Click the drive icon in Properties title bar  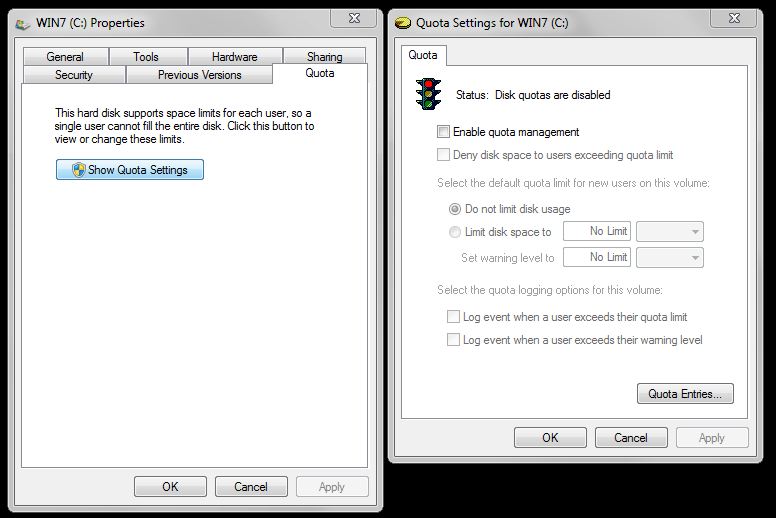point(22,24)
